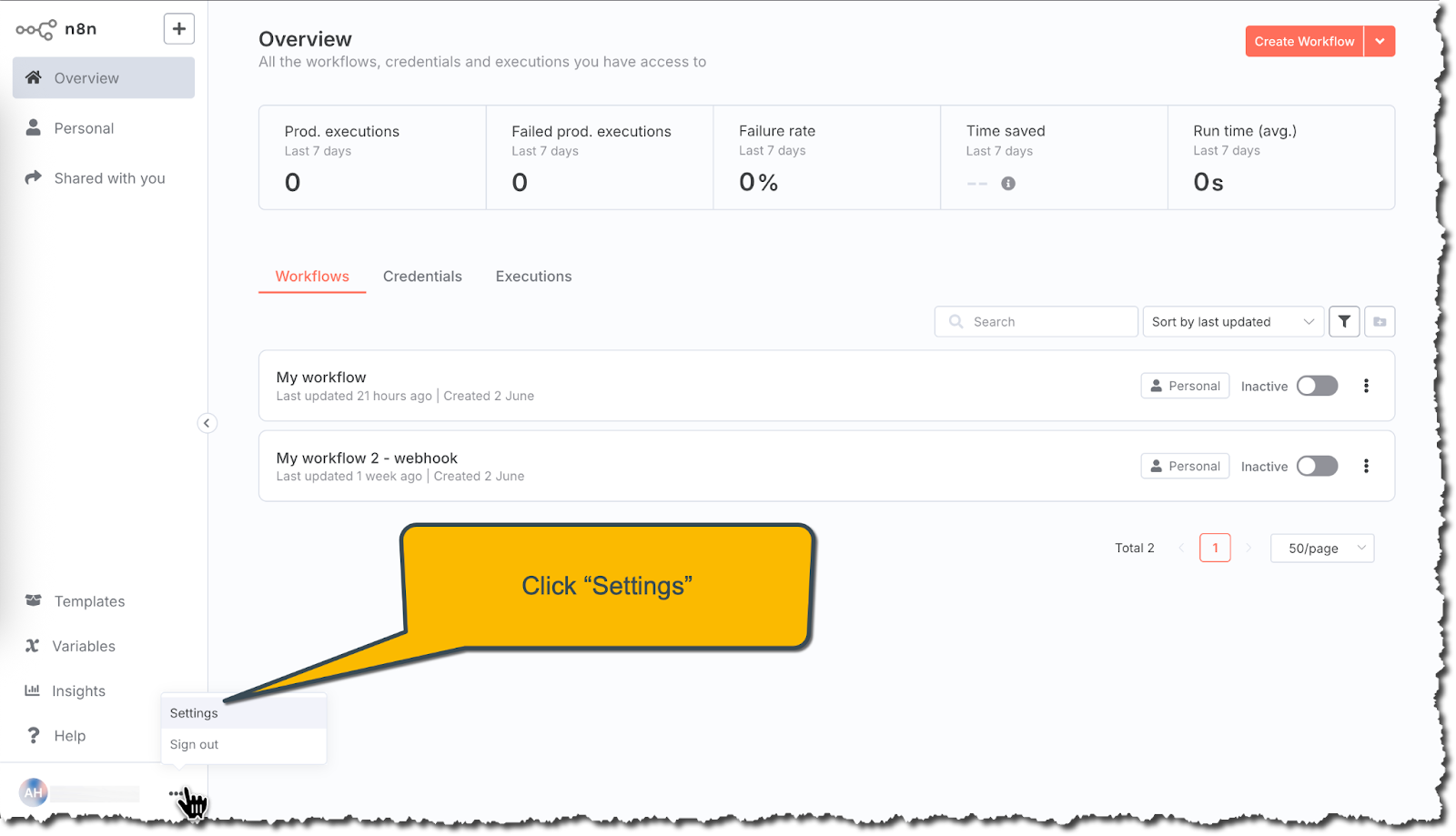Open three-dot menu for webhook workflow
This screenshot has width=1456, height=836.
pyautogui.click(x=1366, y=466)
